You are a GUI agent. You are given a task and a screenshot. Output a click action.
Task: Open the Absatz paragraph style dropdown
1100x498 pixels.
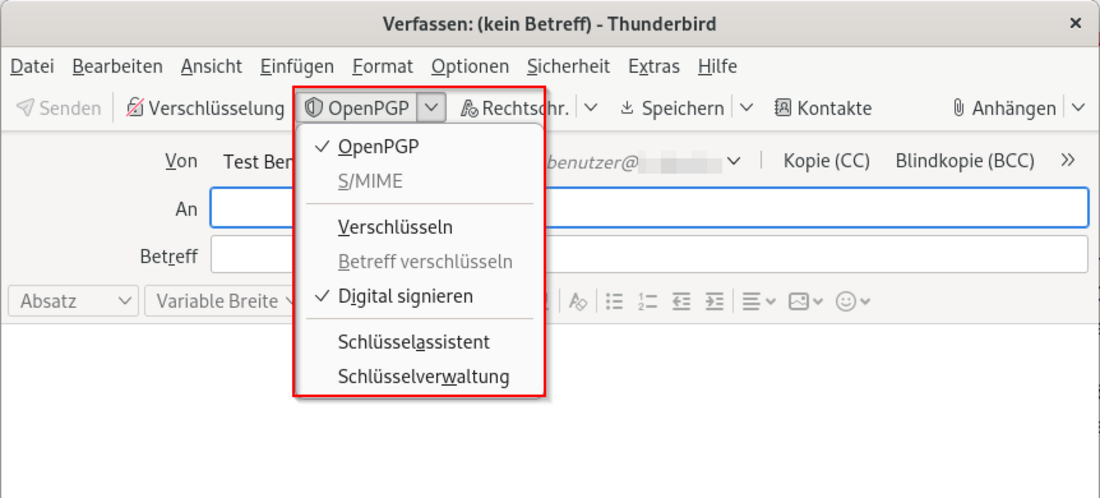pyautogui.click(x=73, y=302)
